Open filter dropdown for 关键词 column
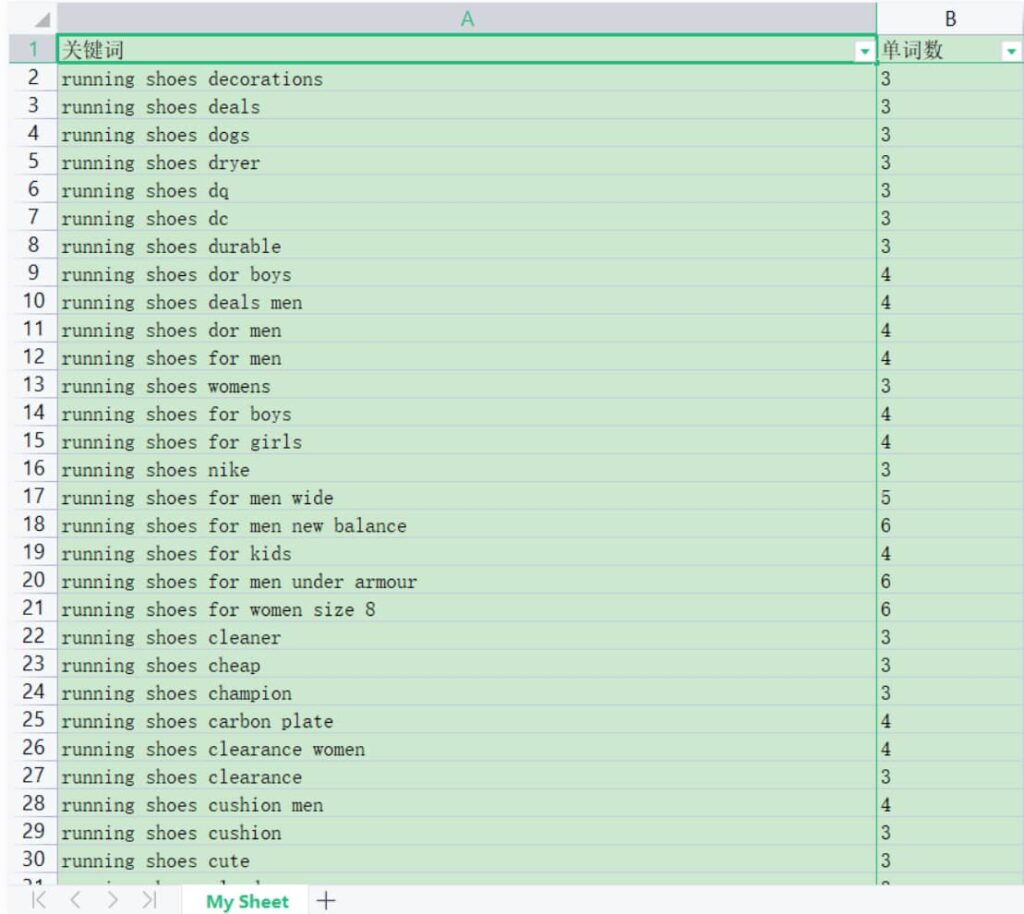Image resolution: width=1024 pixels, height=914 pixels. pyautogui.click(x=864, y=51)
